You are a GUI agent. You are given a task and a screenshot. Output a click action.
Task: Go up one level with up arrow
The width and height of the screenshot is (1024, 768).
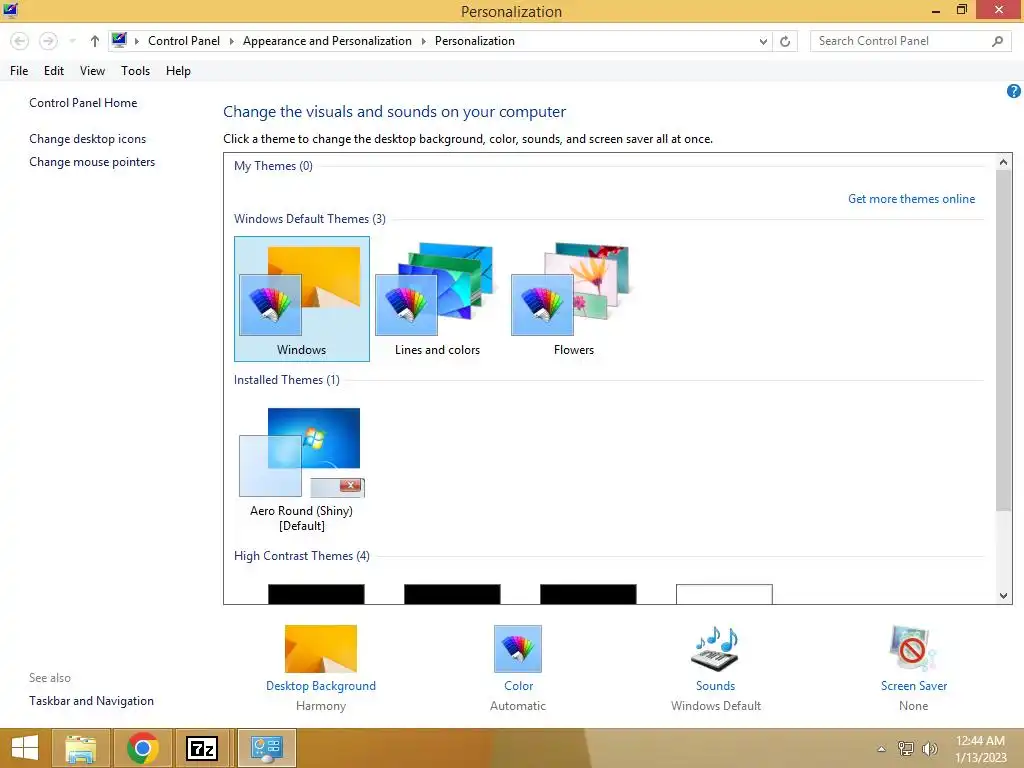95,41
